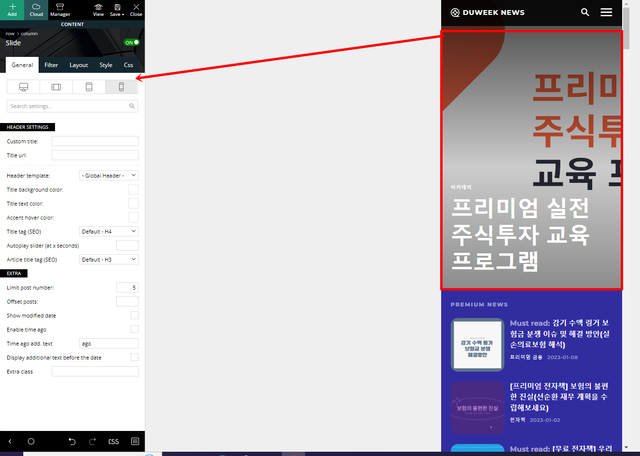
Task: Click the structure panel icon at bottom
Action: 135,441
